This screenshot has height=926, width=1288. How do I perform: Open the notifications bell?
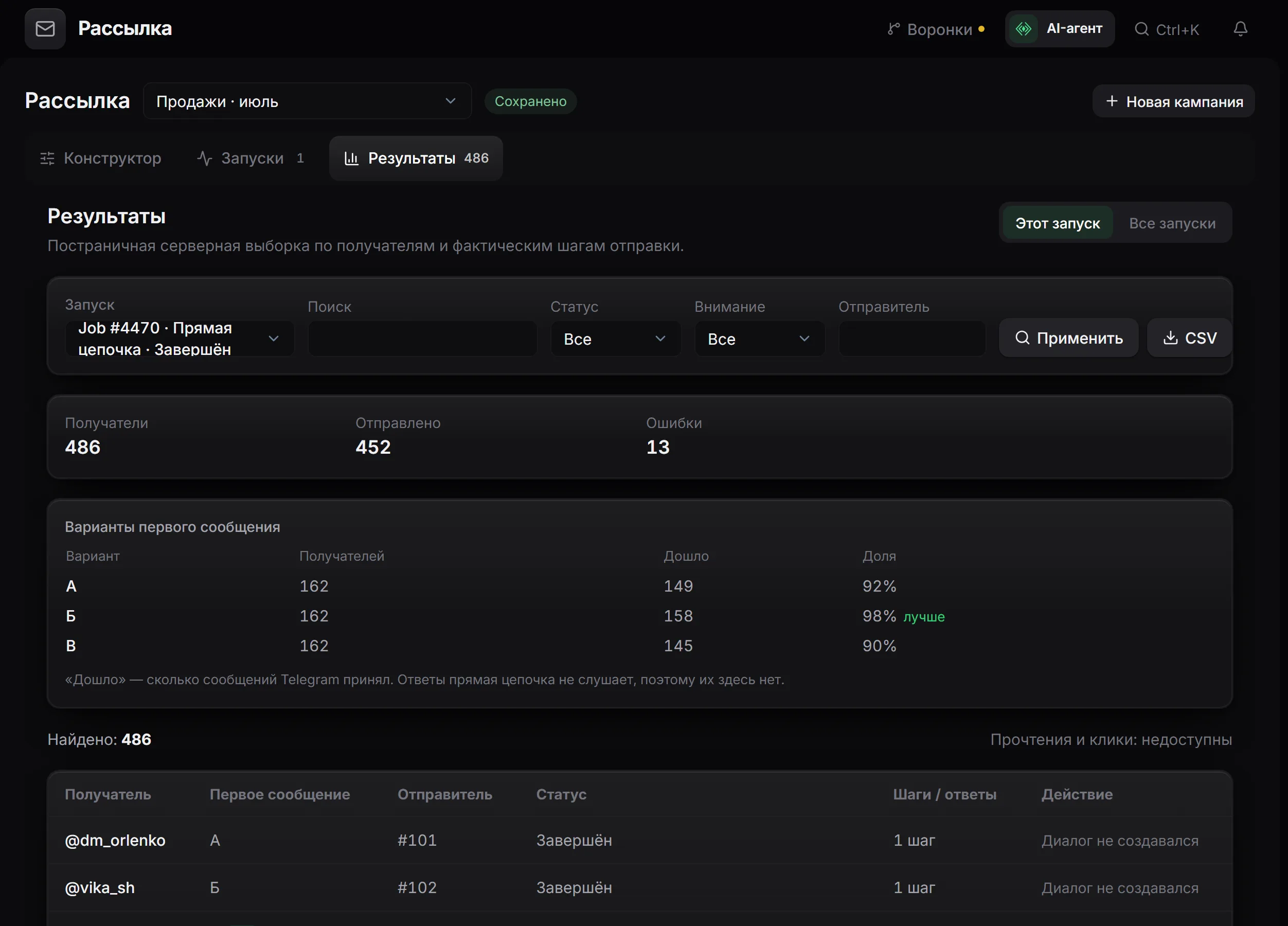[x=1240, y=29]
